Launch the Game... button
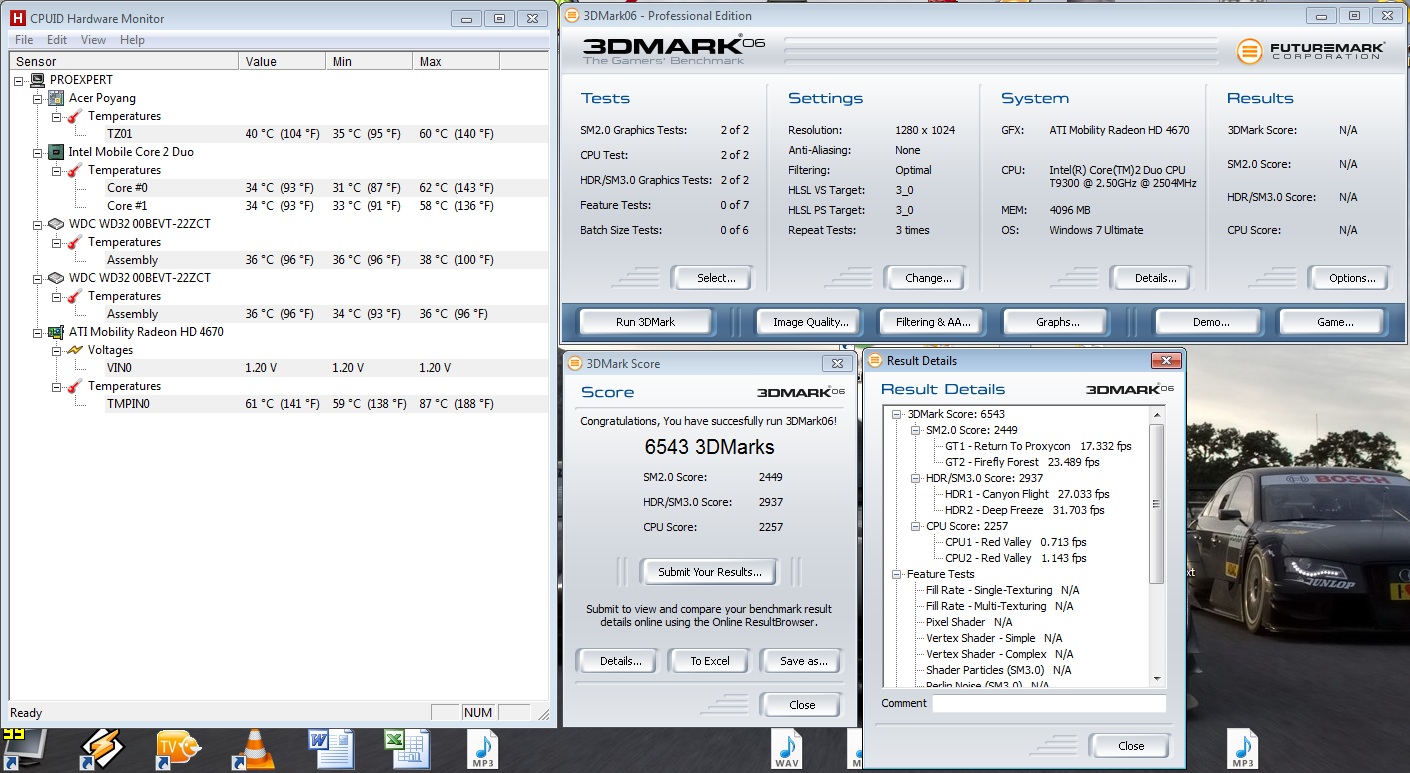Screen dimensions: 1410x773 point(1335,322)
